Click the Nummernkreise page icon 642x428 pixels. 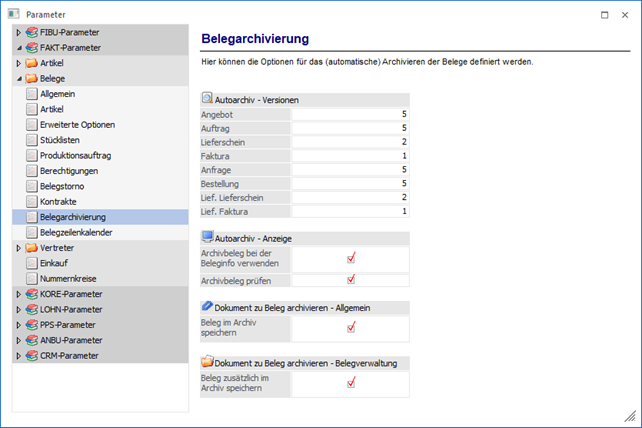coord(31,278)
